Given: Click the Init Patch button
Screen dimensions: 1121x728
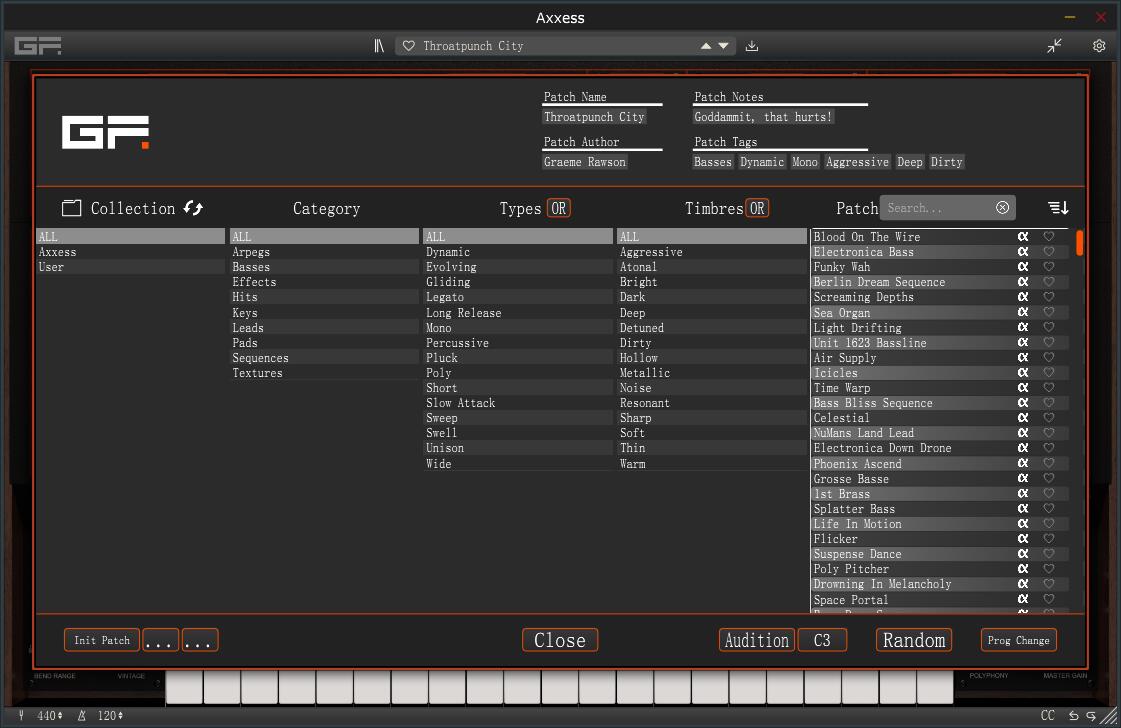Looking at the screenshot, I should point(102,640).
